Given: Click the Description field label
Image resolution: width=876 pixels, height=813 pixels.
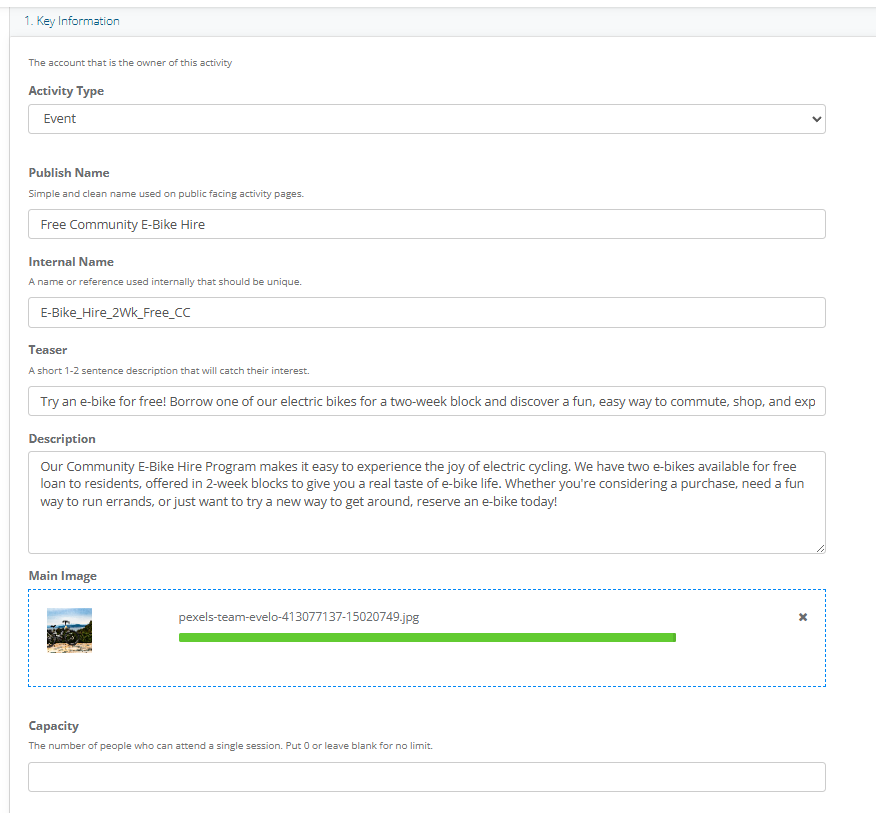Looking at the screenshot, I should 62,439.
